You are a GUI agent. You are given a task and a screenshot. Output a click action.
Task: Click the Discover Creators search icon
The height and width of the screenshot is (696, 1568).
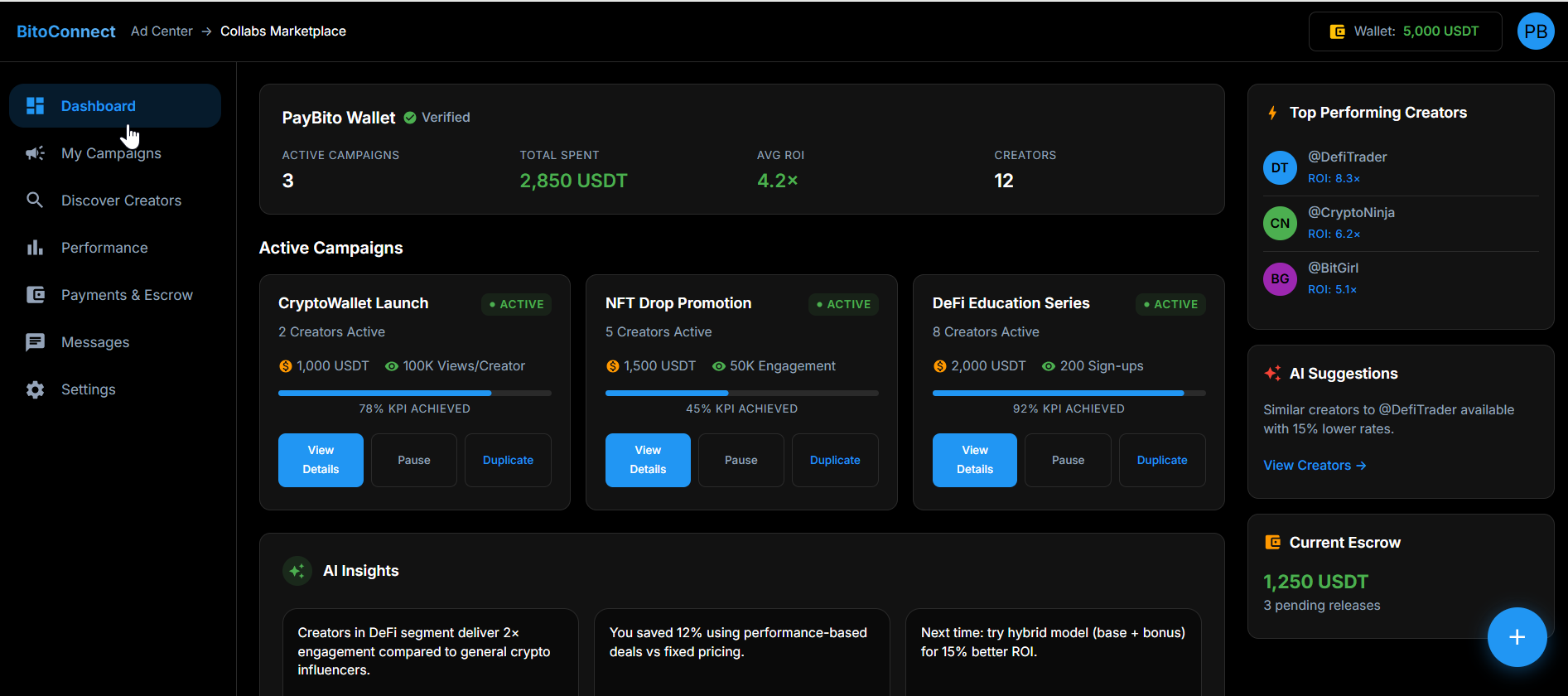(x=35, y=201)
